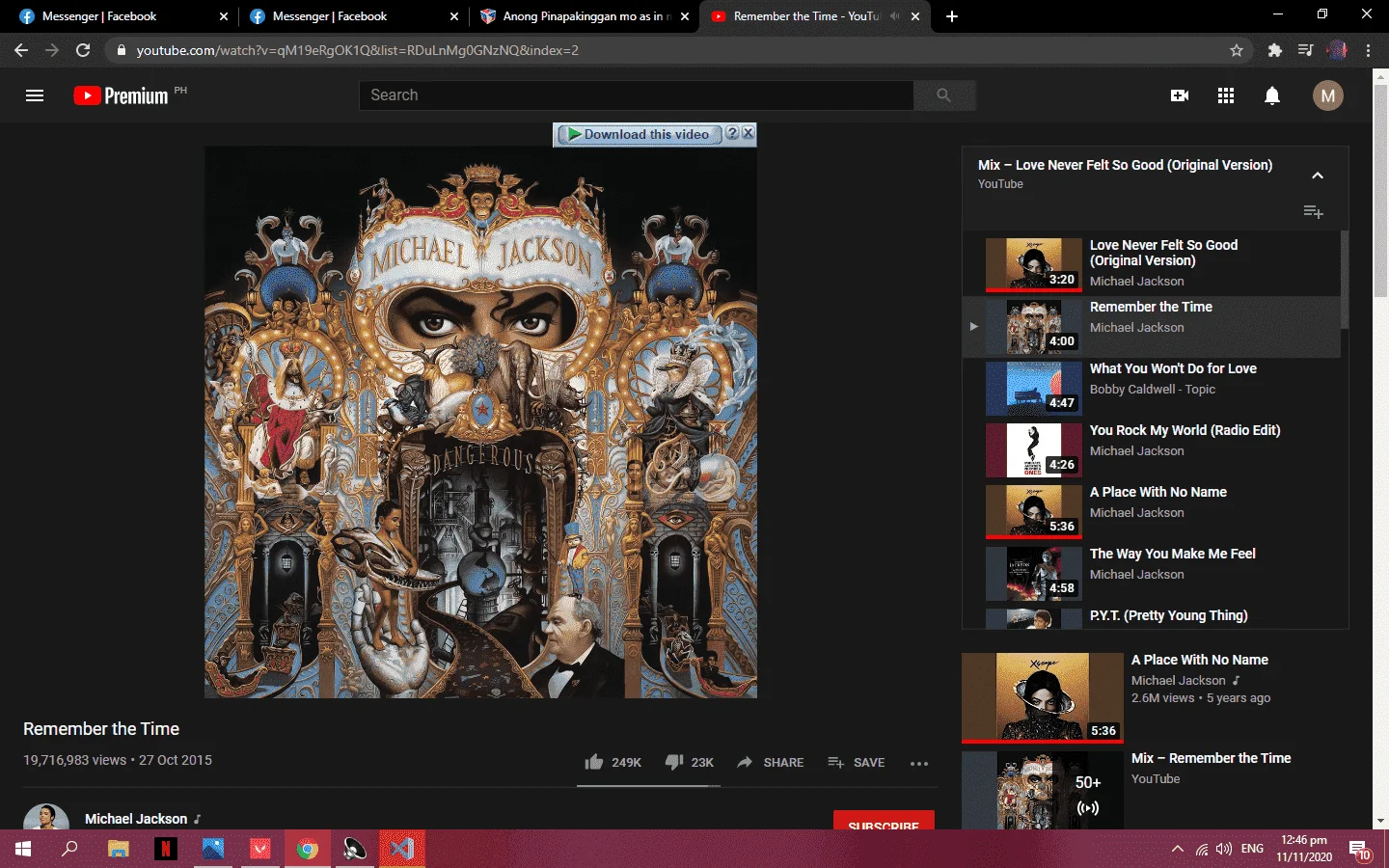Click the browser address bar URL
This screenshot has width=1389, height=868.
358,50
